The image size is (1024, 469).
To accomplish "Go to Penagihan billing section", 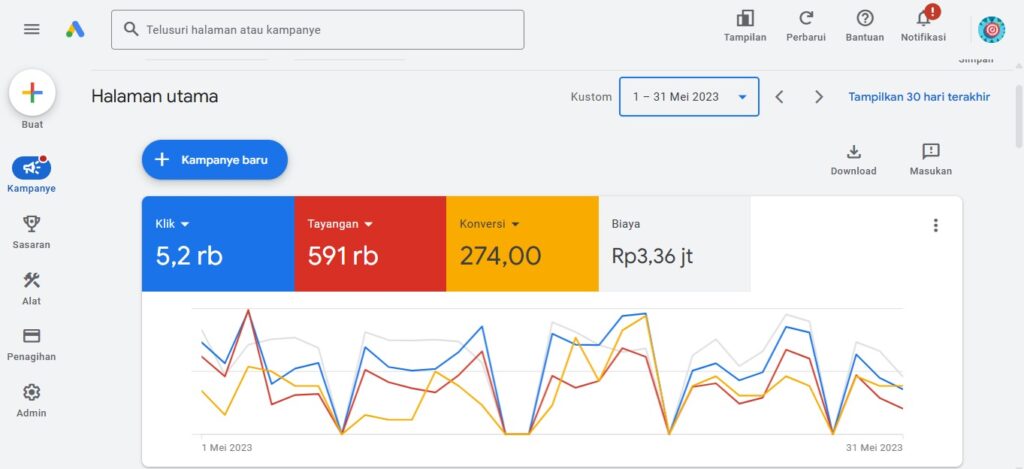I will [31, 337].
